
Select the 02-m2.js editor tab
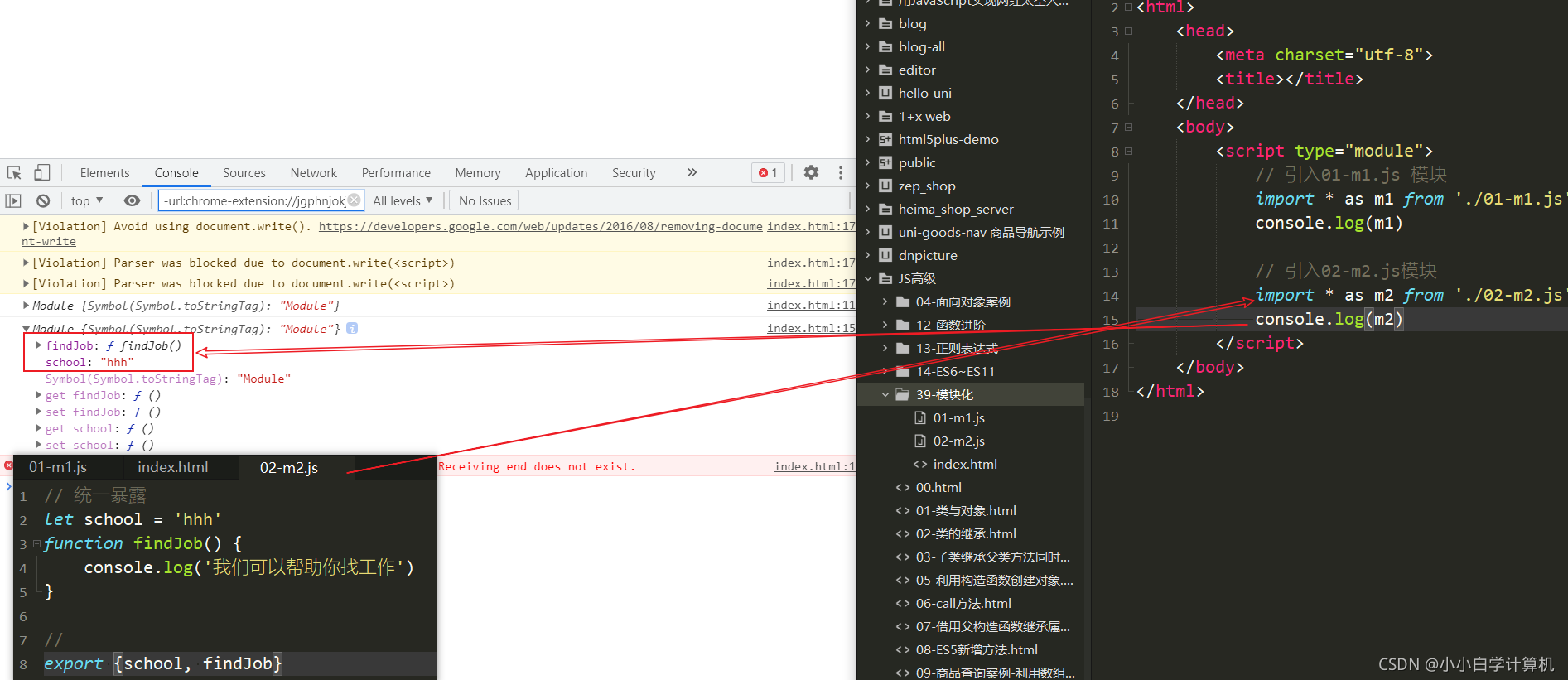point(289,467)
